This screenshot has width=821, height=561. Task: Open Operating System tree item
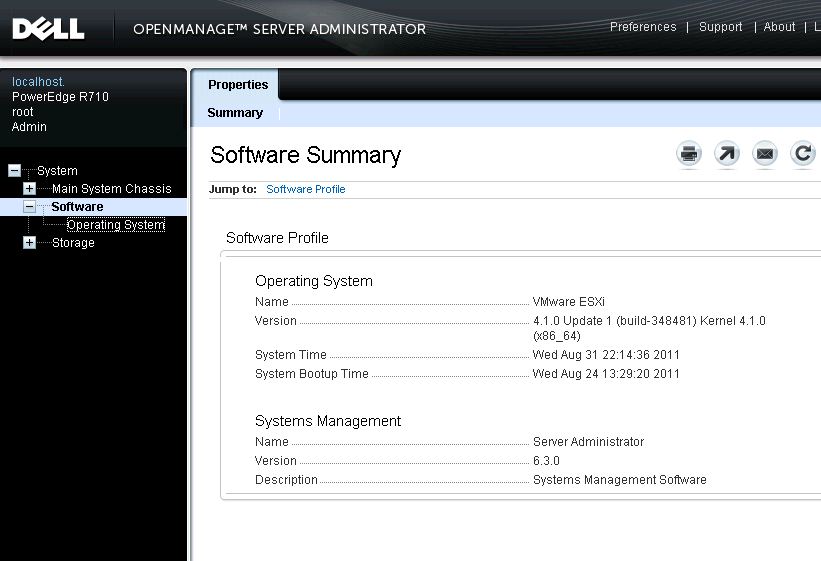[x=116, y=225]
